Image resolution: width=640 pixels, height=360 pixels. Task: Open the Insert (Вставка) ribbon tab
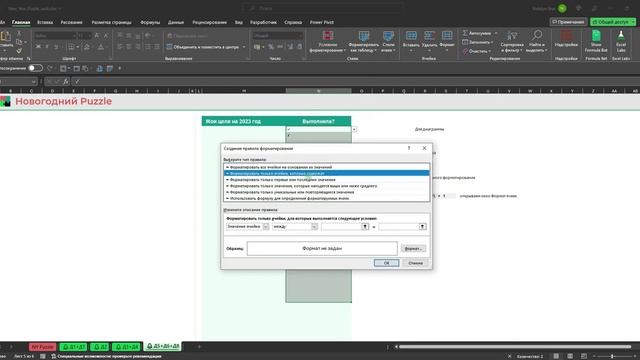click(x=45, y=22)
